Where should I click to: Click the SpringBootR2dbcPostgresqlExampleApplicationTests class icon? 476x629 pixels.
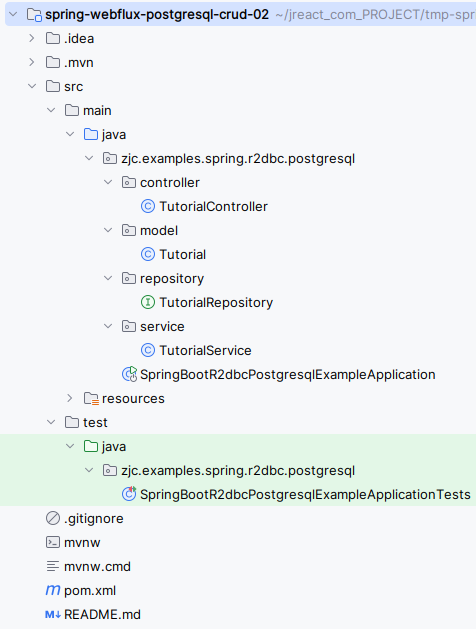pyautogui.click(x=129, y=494)
